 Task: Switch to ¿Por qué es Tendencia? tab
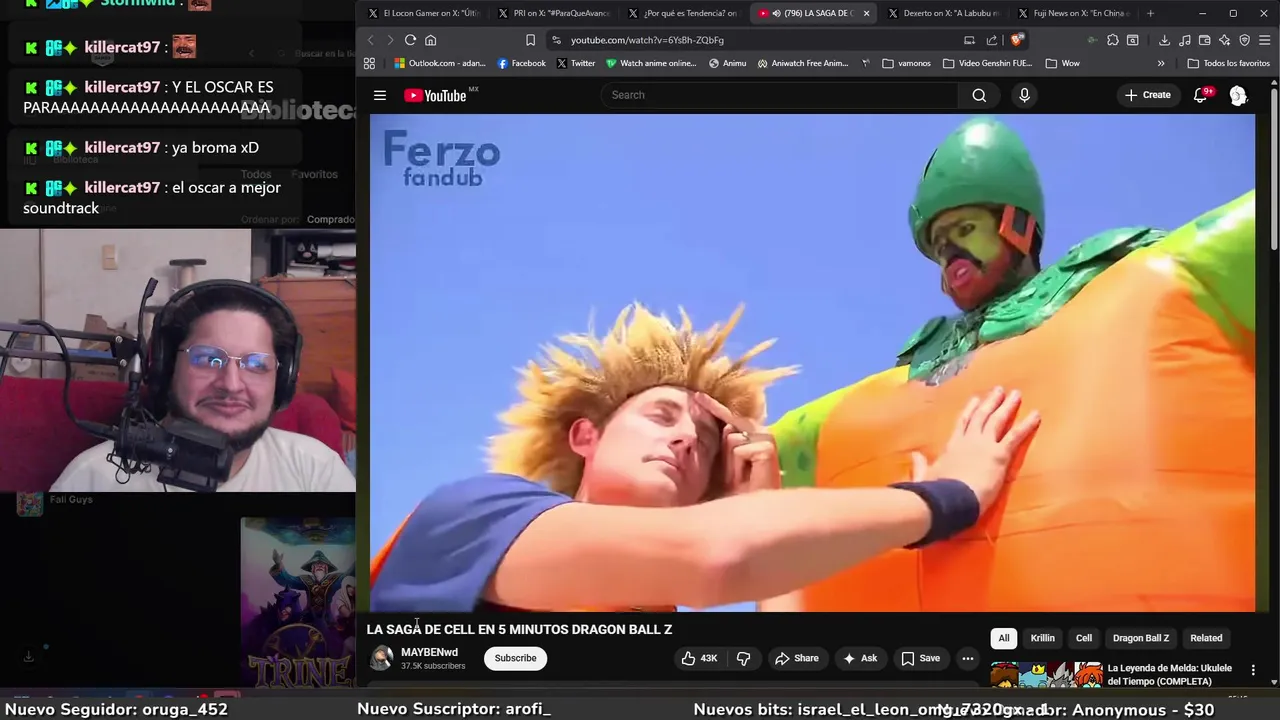click(683, 13)
